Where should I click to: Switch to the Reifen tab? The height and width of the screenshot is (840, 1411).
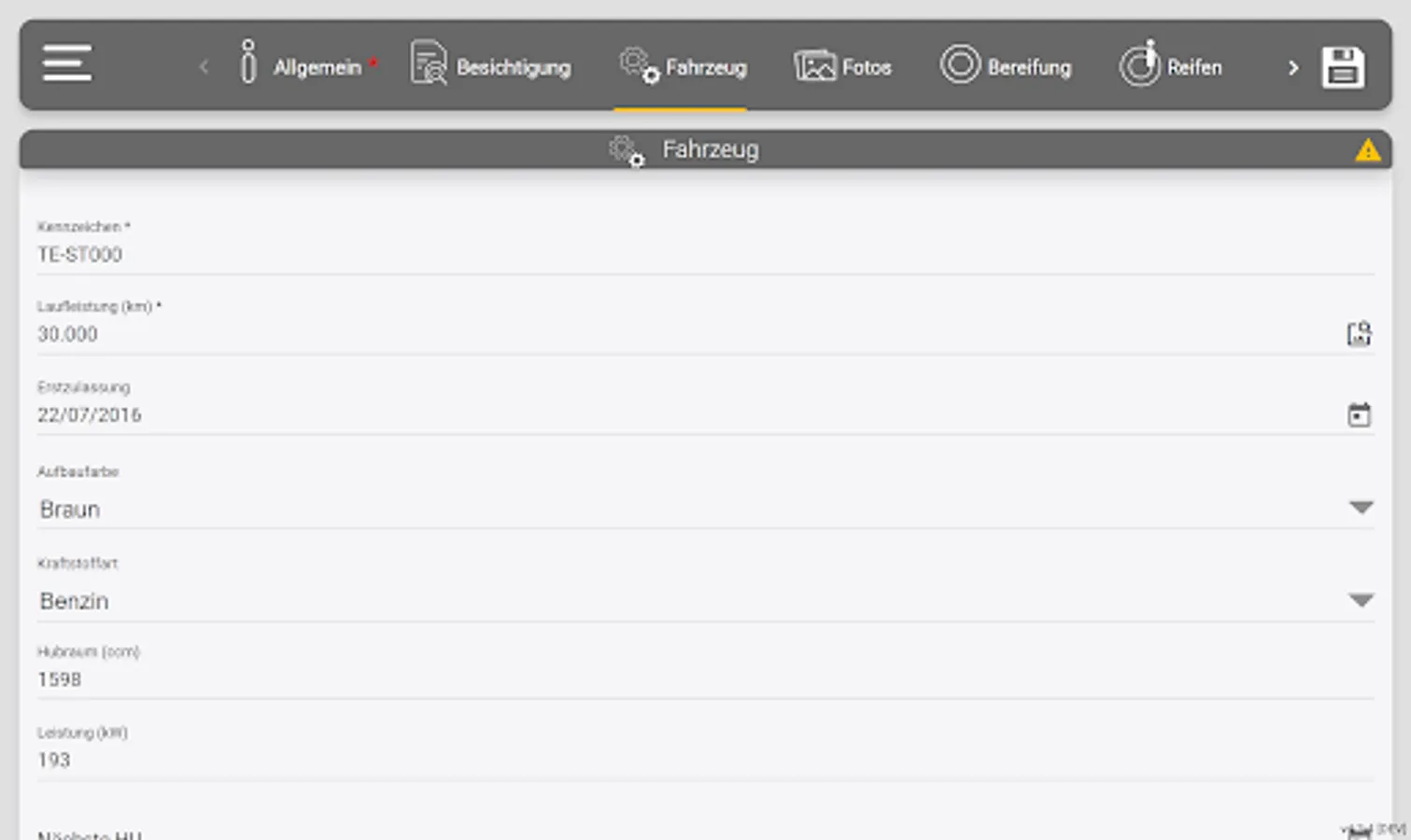(1170, 65)
